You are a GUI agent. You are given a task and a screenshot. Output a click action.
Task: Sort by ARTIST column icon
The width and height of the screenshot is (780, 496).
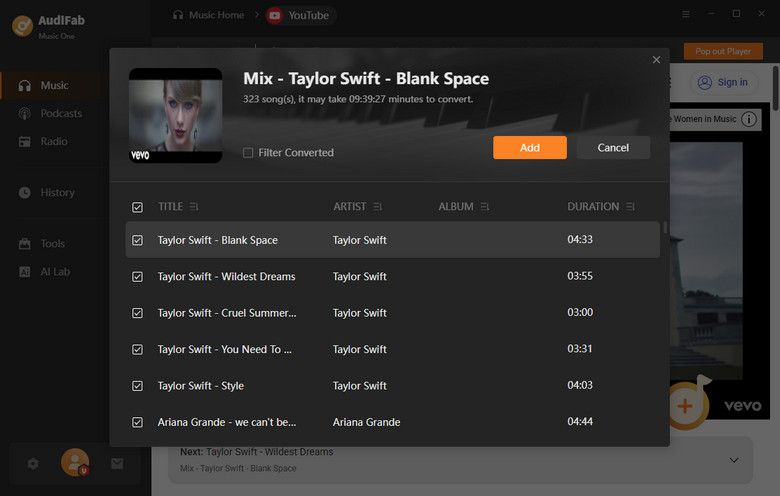click(378, 206)
